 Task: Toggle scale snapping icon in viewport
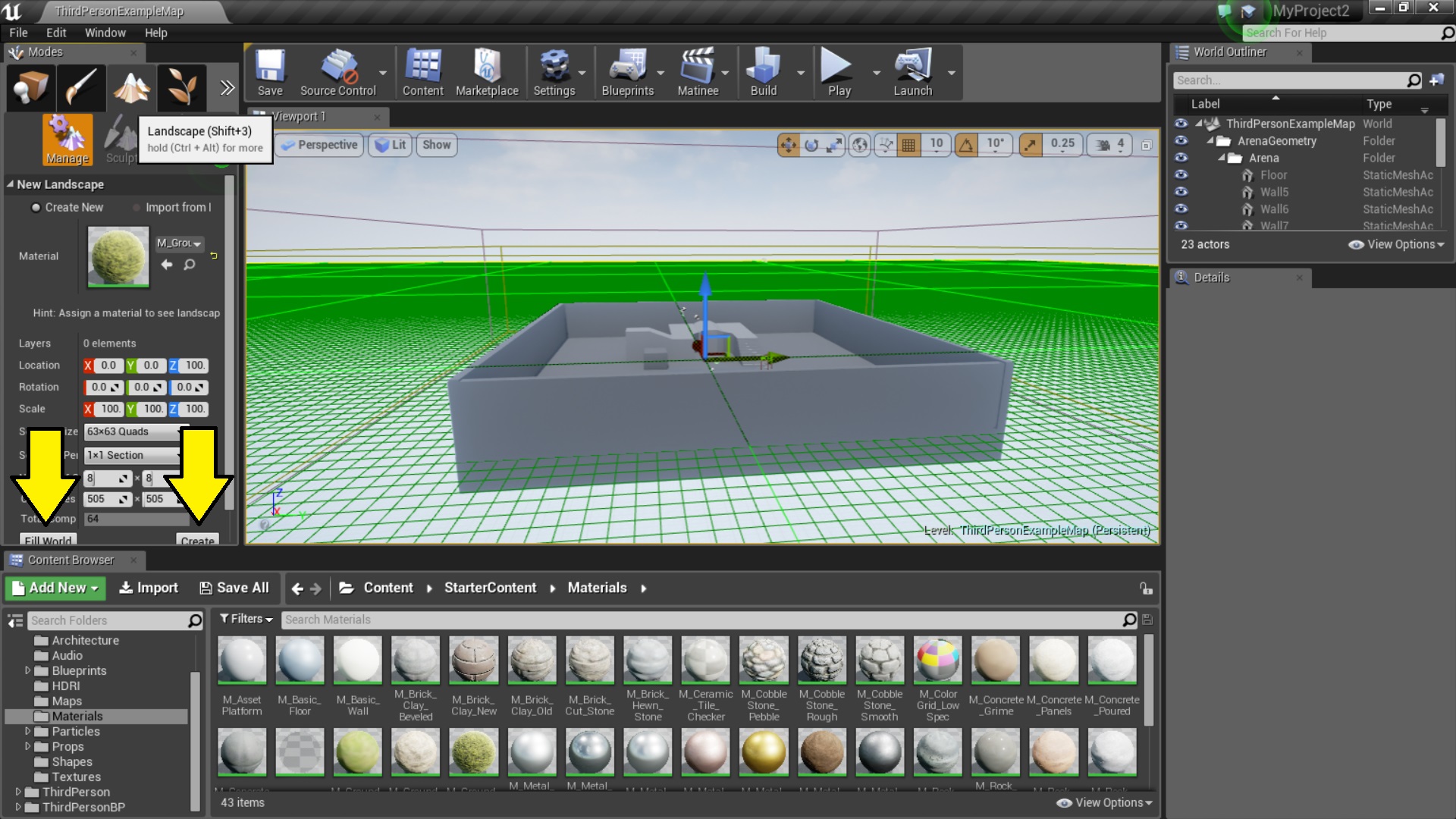pyautogui.click(x=1031, y=145)
